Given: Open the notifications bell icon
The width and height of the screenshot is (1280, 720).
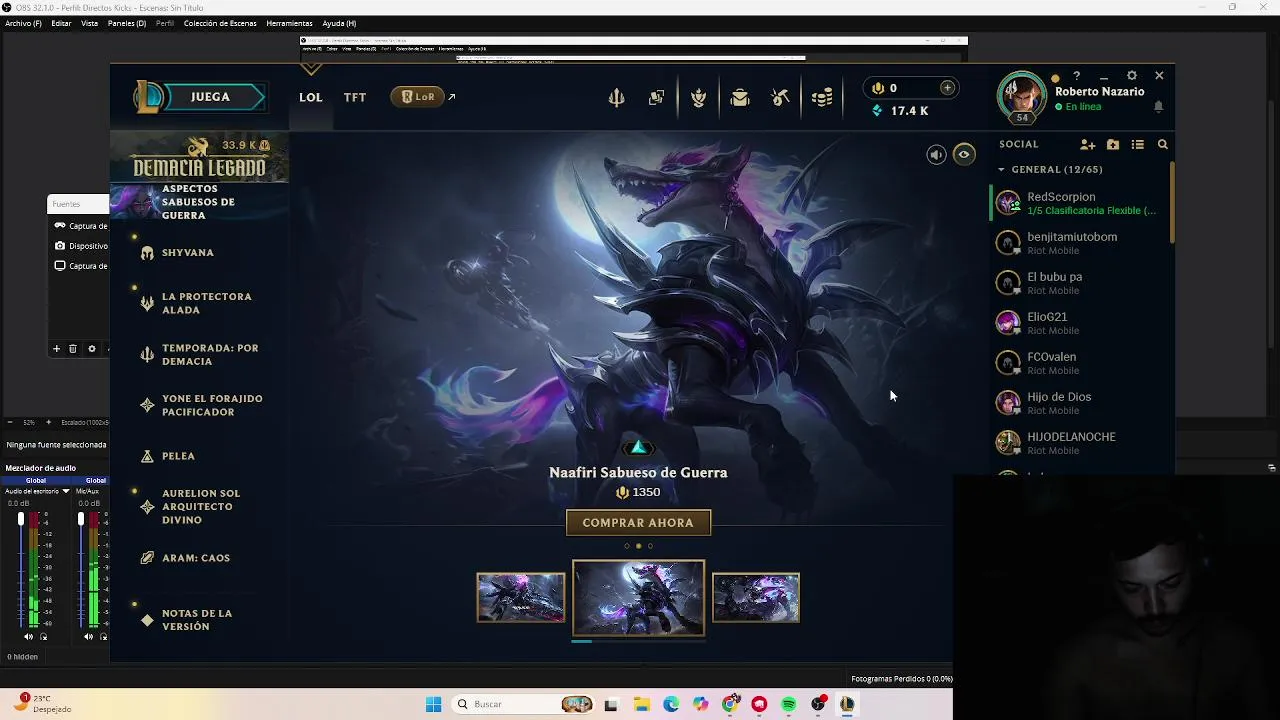Looking at the screenshot, I should (1158, 107).
